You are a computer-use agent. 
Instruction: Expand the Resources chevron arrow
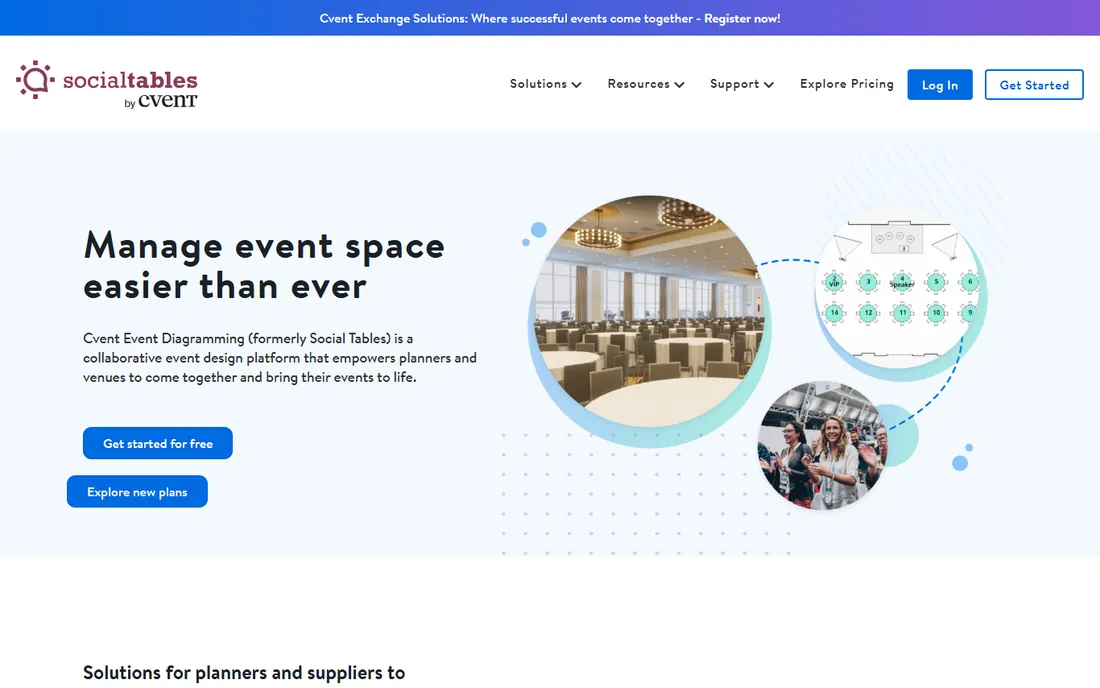(x=679, y=85)
